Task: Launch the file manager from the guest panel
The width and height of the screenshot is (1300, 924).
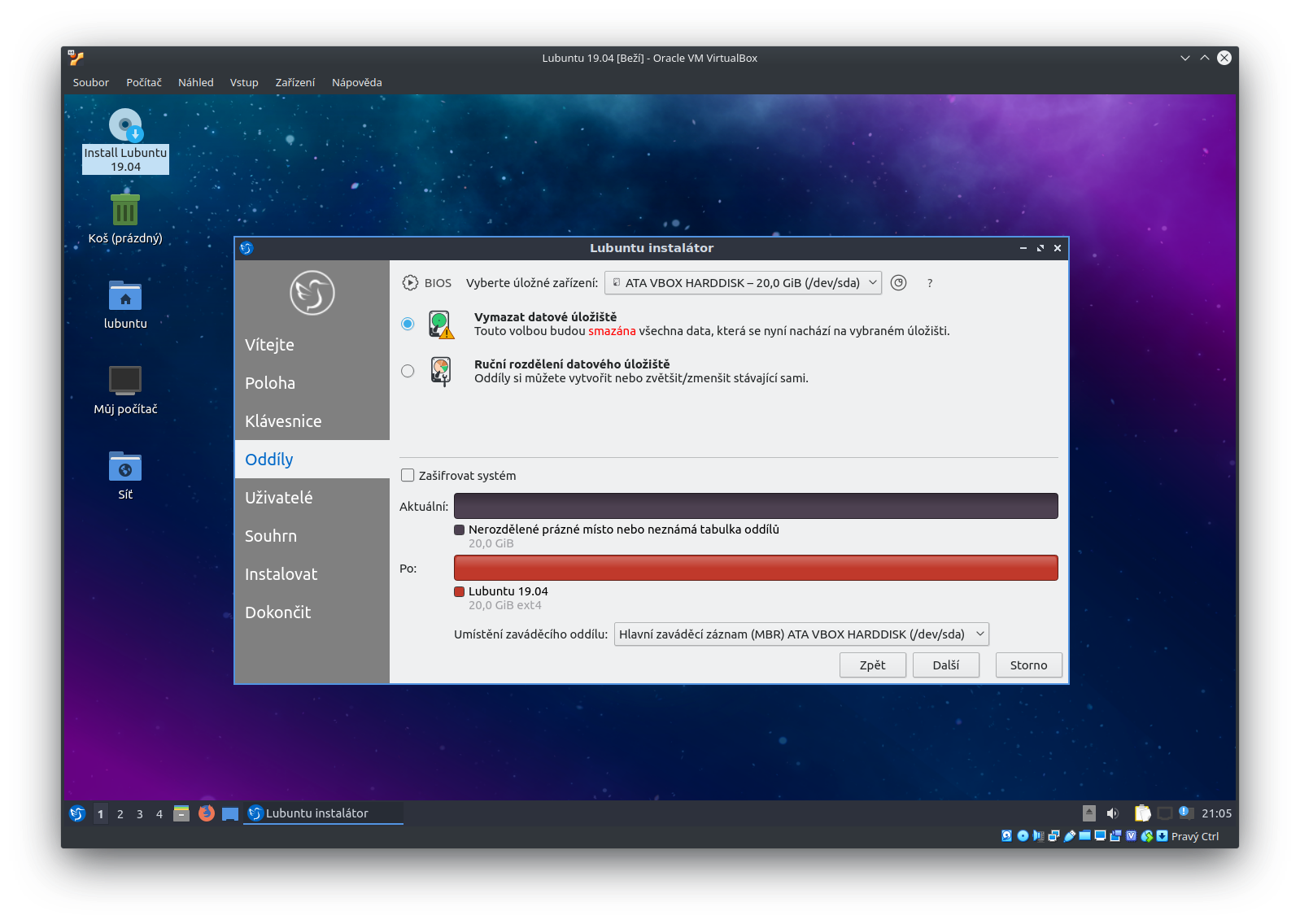Action: [181, 813]
